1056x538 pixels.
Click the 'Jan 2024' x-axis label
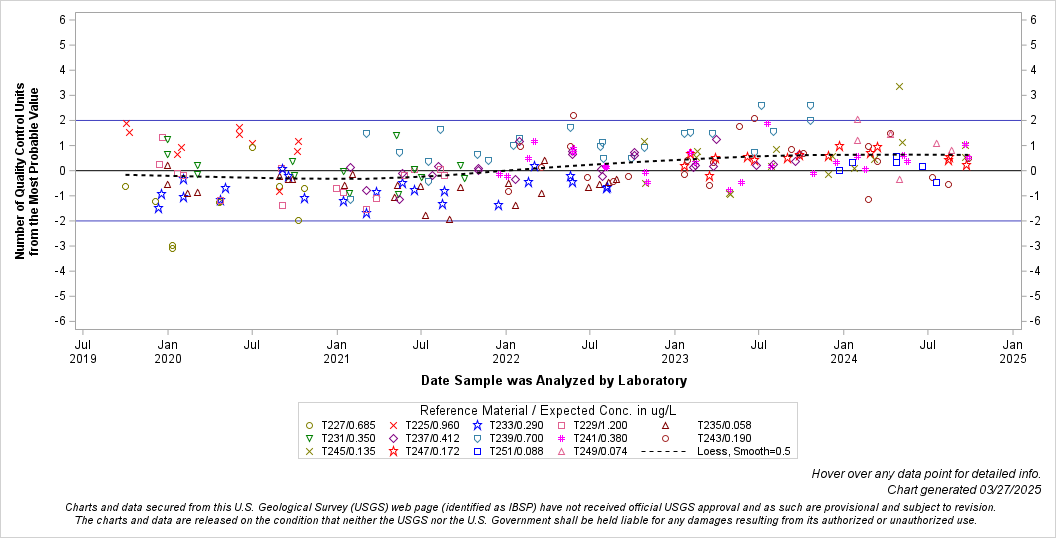[844, 352]
